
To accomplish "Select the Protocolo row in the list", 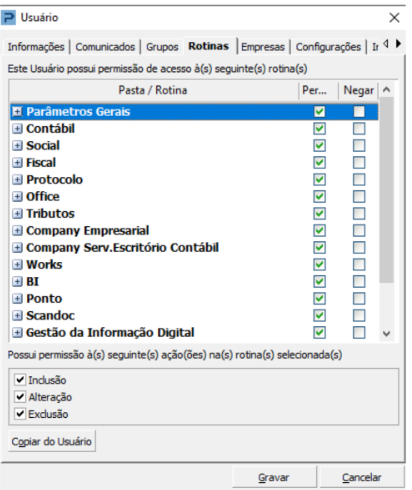I will click(194, 180).
